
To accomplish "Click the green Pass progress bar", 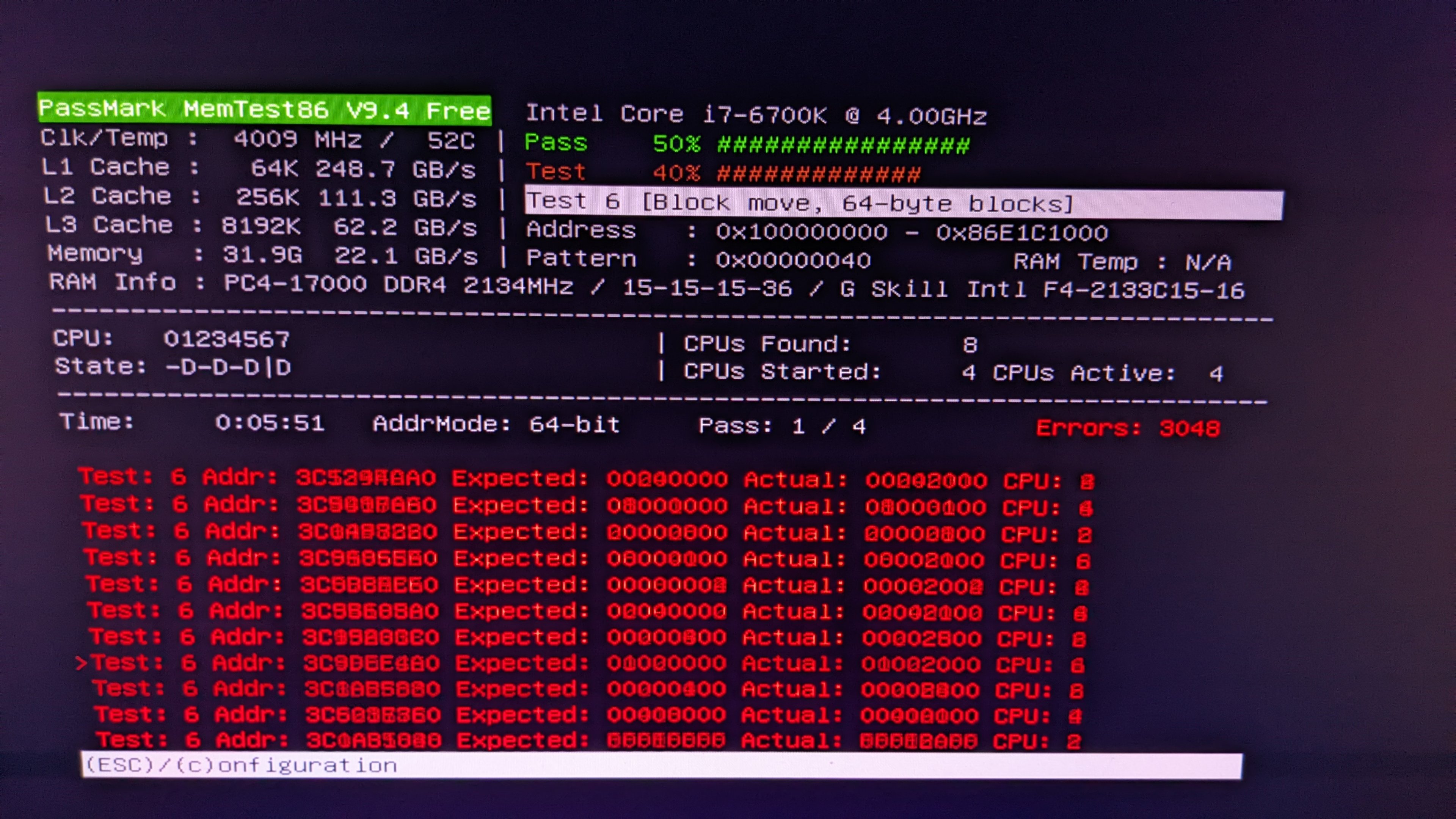I will click(x=843, y=145).
